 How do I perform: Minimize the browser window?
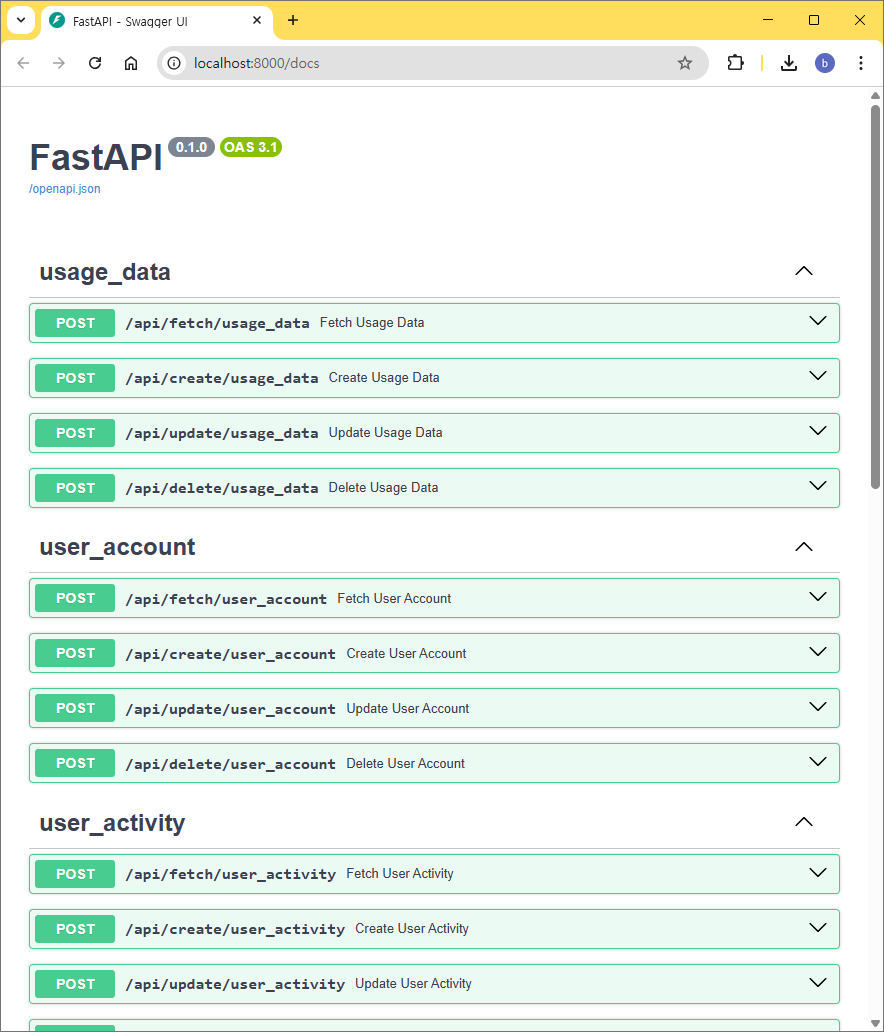click(x=767, y=20)
